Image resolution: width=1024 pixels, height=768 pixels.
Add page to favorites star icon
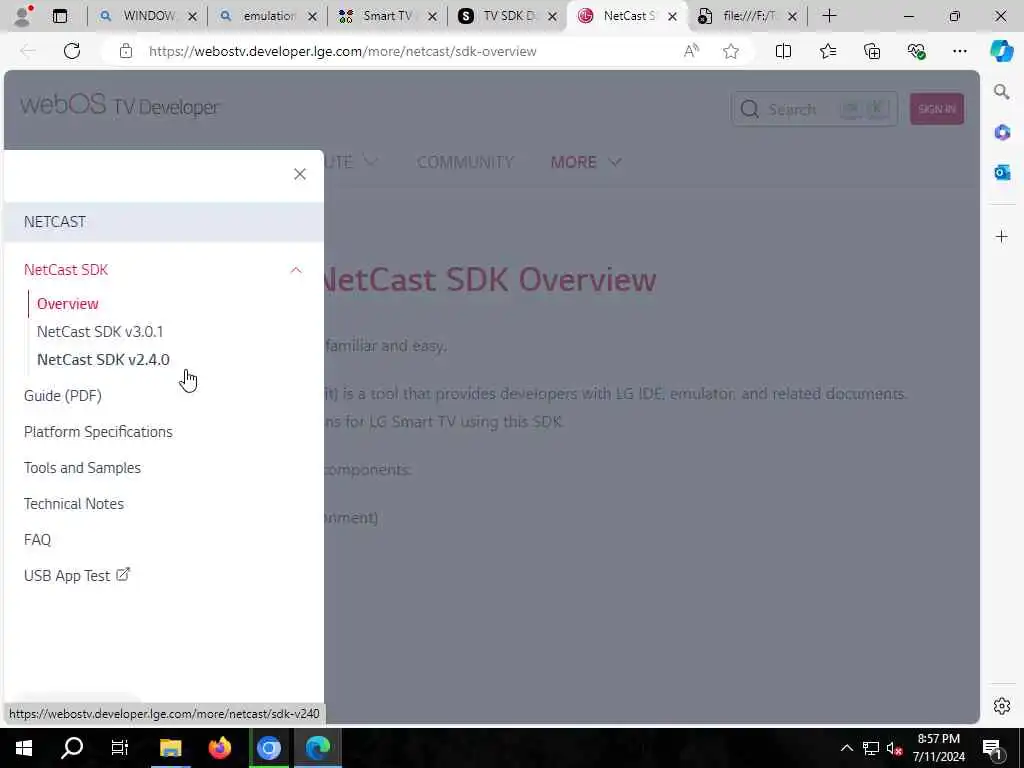pyautogui.click(x=731, y=51)
